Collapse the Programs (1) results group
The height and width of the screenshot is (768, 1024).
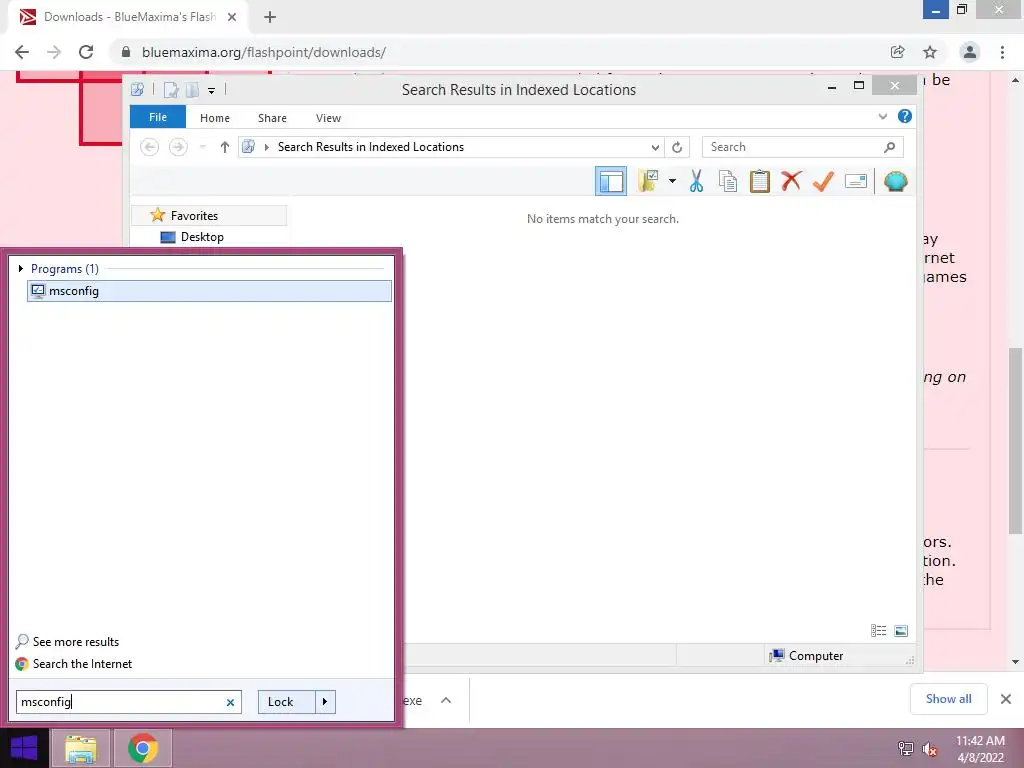[21, 268]
